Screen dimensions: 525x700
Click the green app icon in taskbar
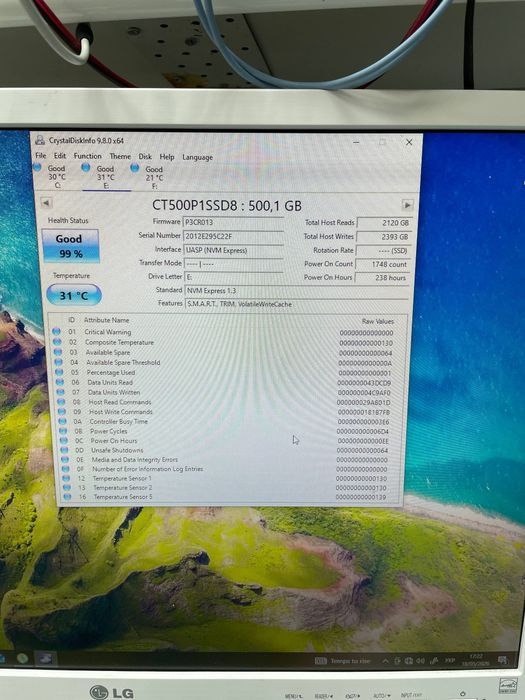(x=22, y=658)
